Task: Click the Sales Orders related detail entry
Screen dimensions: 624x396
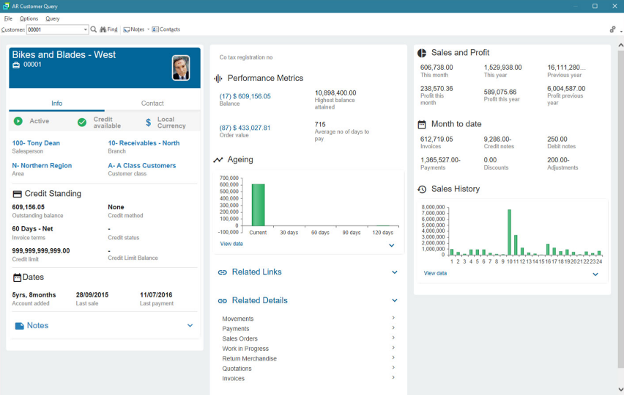Action: [240, 339]
